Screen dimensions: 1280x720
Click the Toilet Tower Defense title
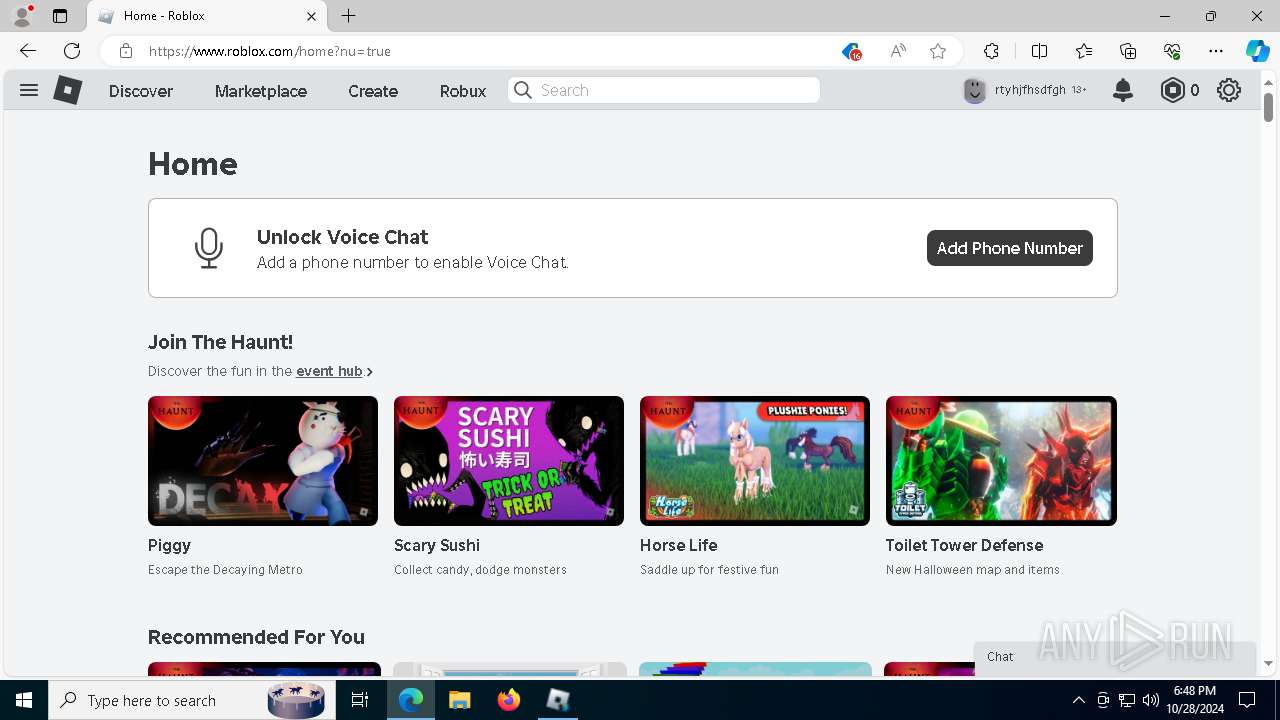tap(965, 545)
